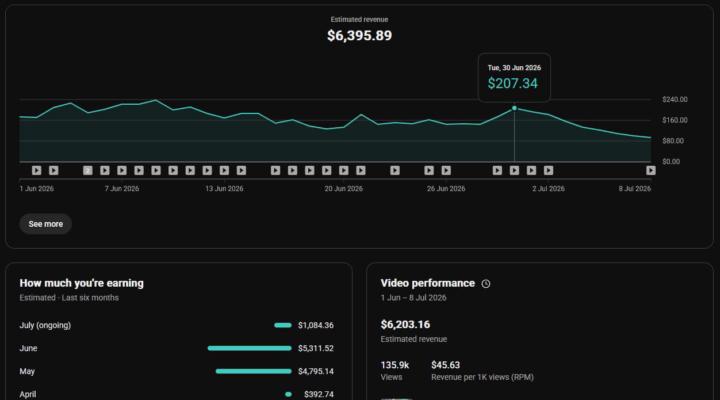Click the April row label

coord(28,394)
